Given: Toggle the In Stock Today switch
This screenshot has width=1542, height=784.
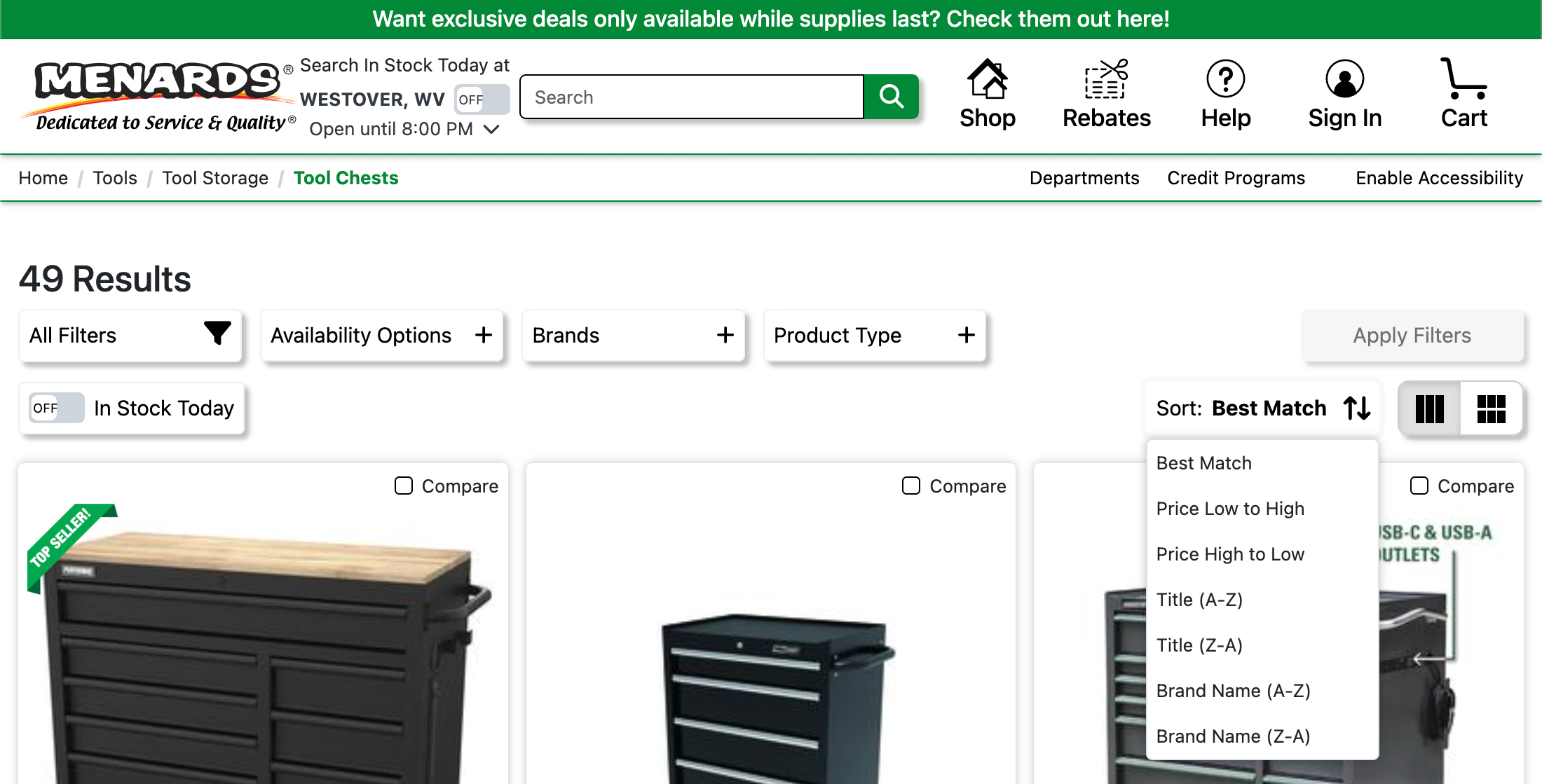Looking at the screenshot, I should coord(55,408).
